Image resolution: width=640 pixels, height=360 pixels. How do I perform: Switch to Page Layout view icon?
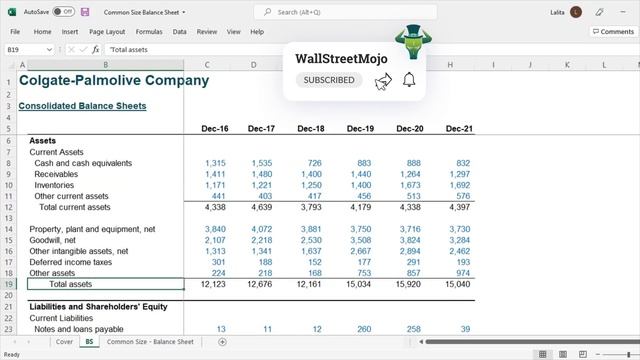click(563, 354)
